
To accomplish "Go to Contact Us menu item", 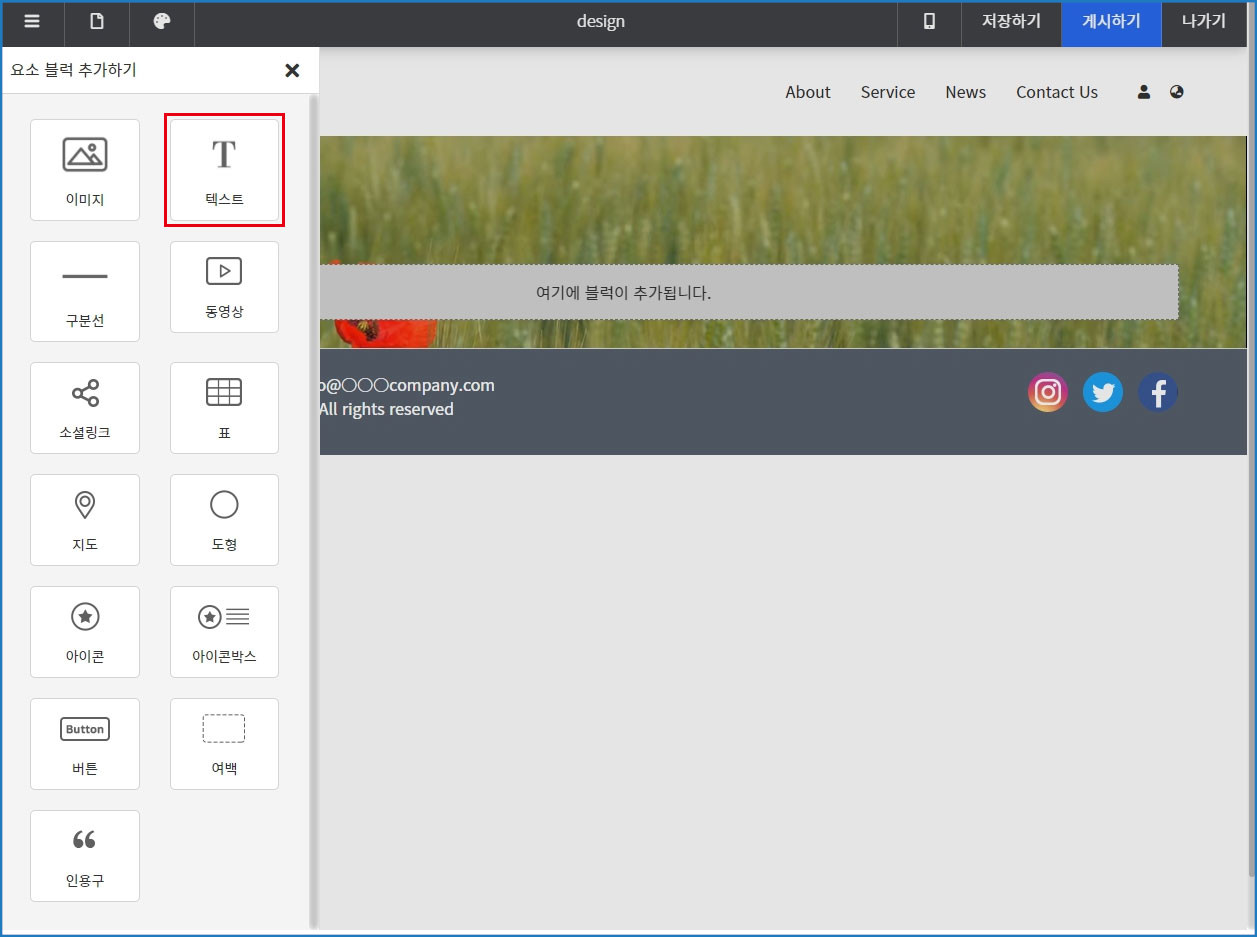I will tap(1056, 92).
